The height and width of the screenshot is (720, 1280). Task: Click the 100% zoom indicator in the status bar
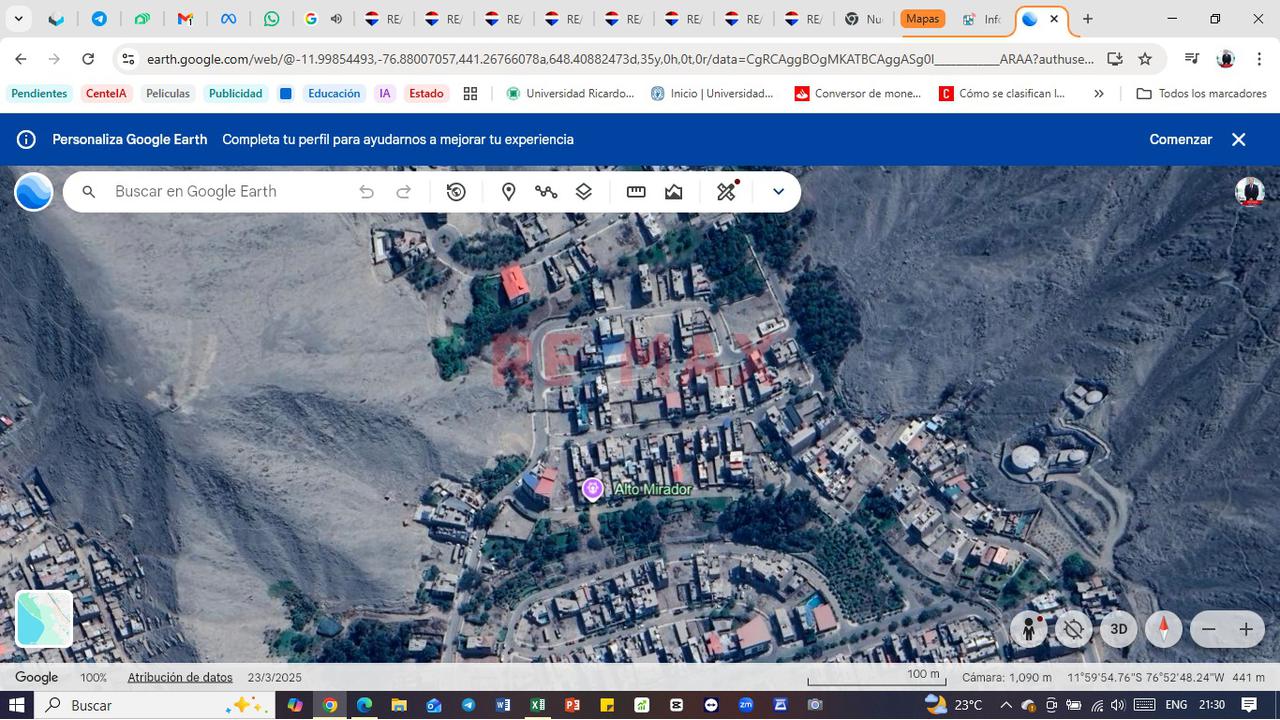click(94, 677)
